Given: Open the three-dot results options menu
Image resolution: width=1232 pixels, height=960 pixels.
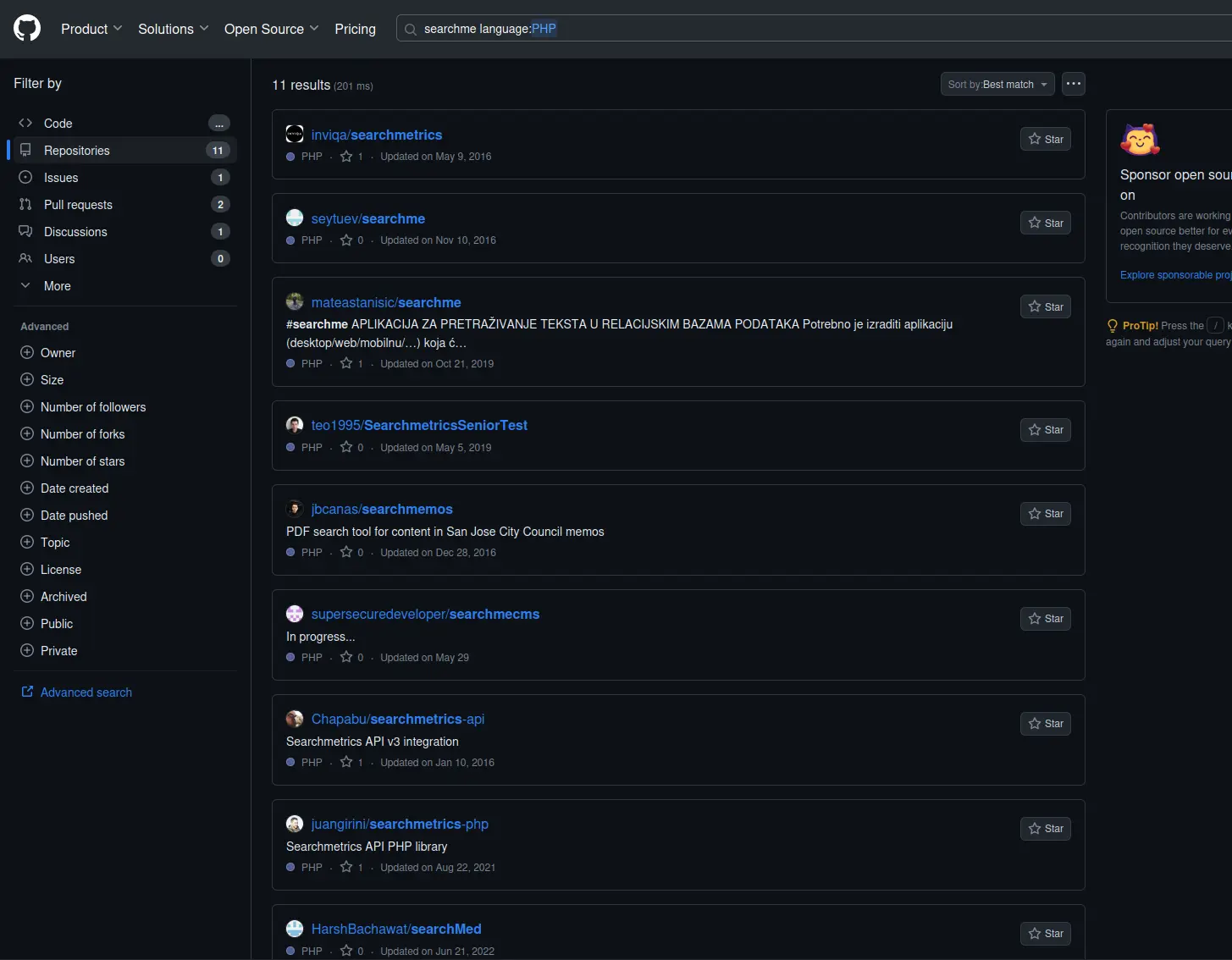Looking at the screenshot, I should (1074, 84).
